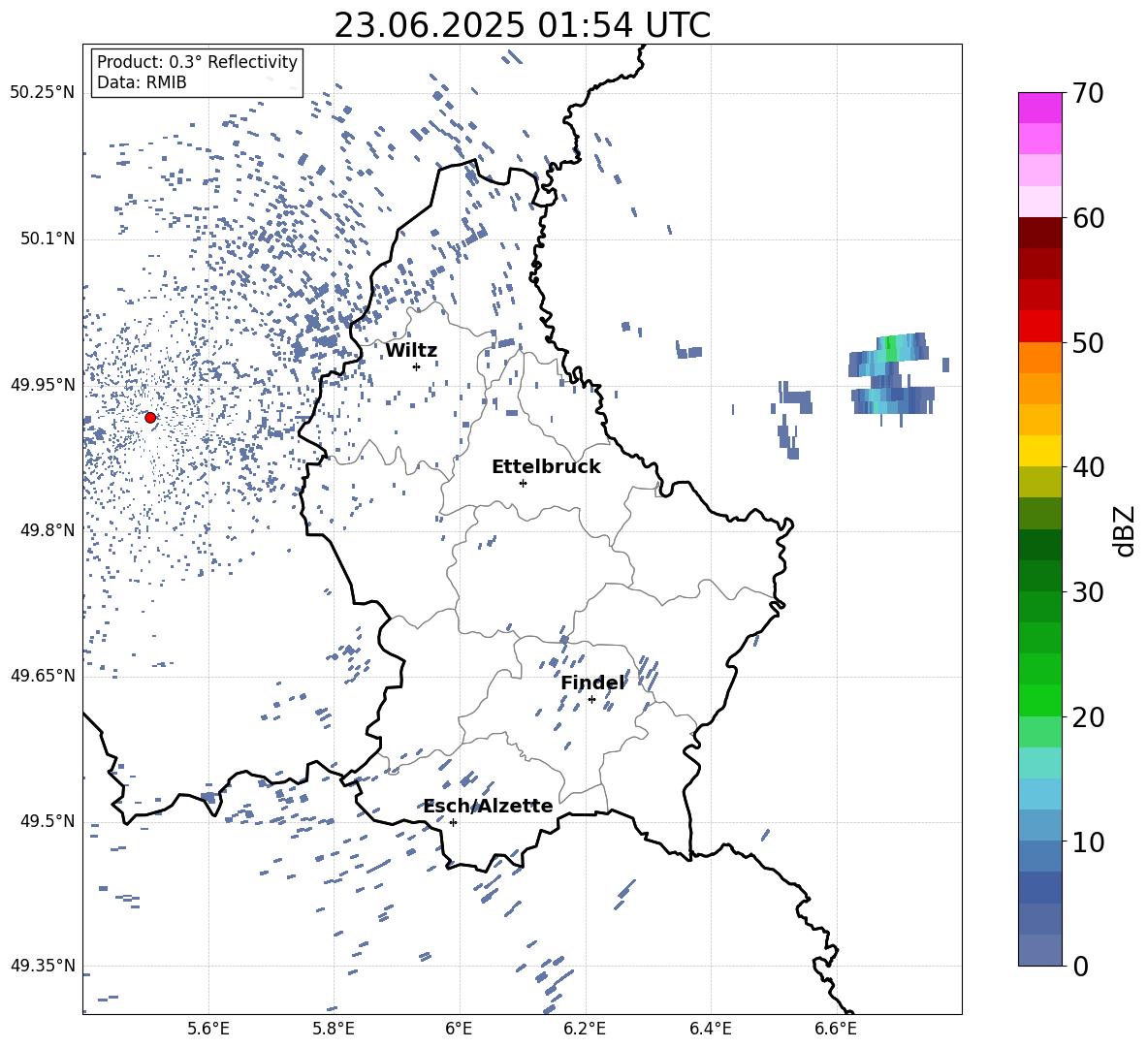Screen dimensions: 1148x1048
Task: Click the Wiltz city label
Action: 411,351
